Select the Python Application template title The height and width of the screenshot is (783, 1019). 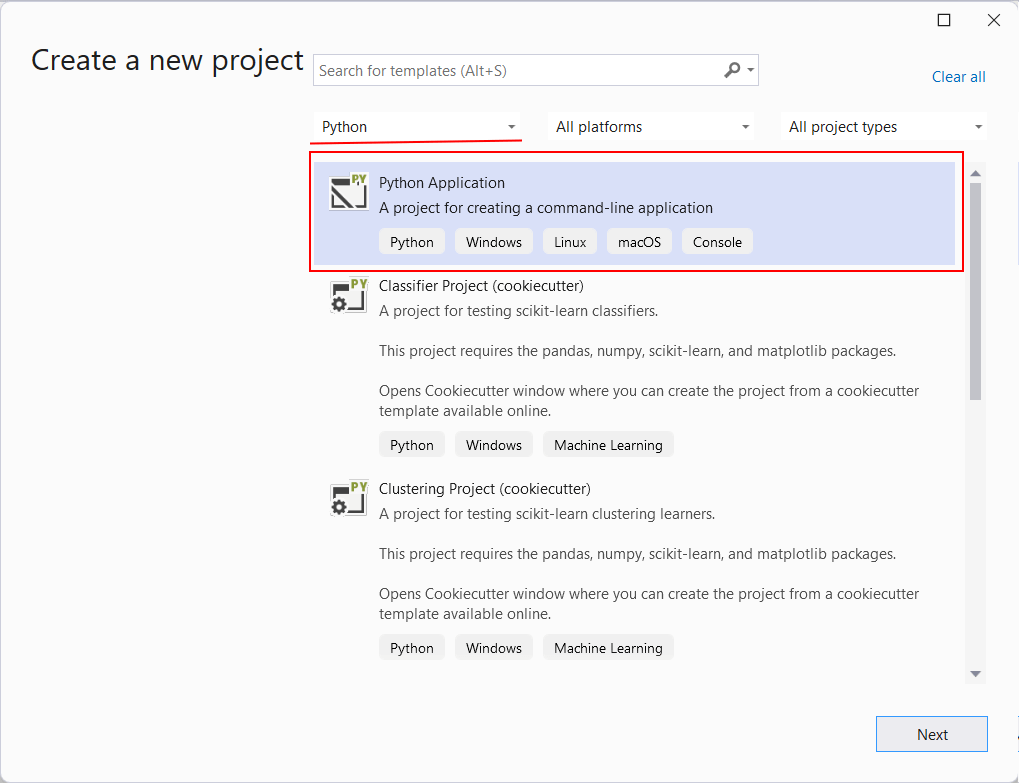point(442,183)
